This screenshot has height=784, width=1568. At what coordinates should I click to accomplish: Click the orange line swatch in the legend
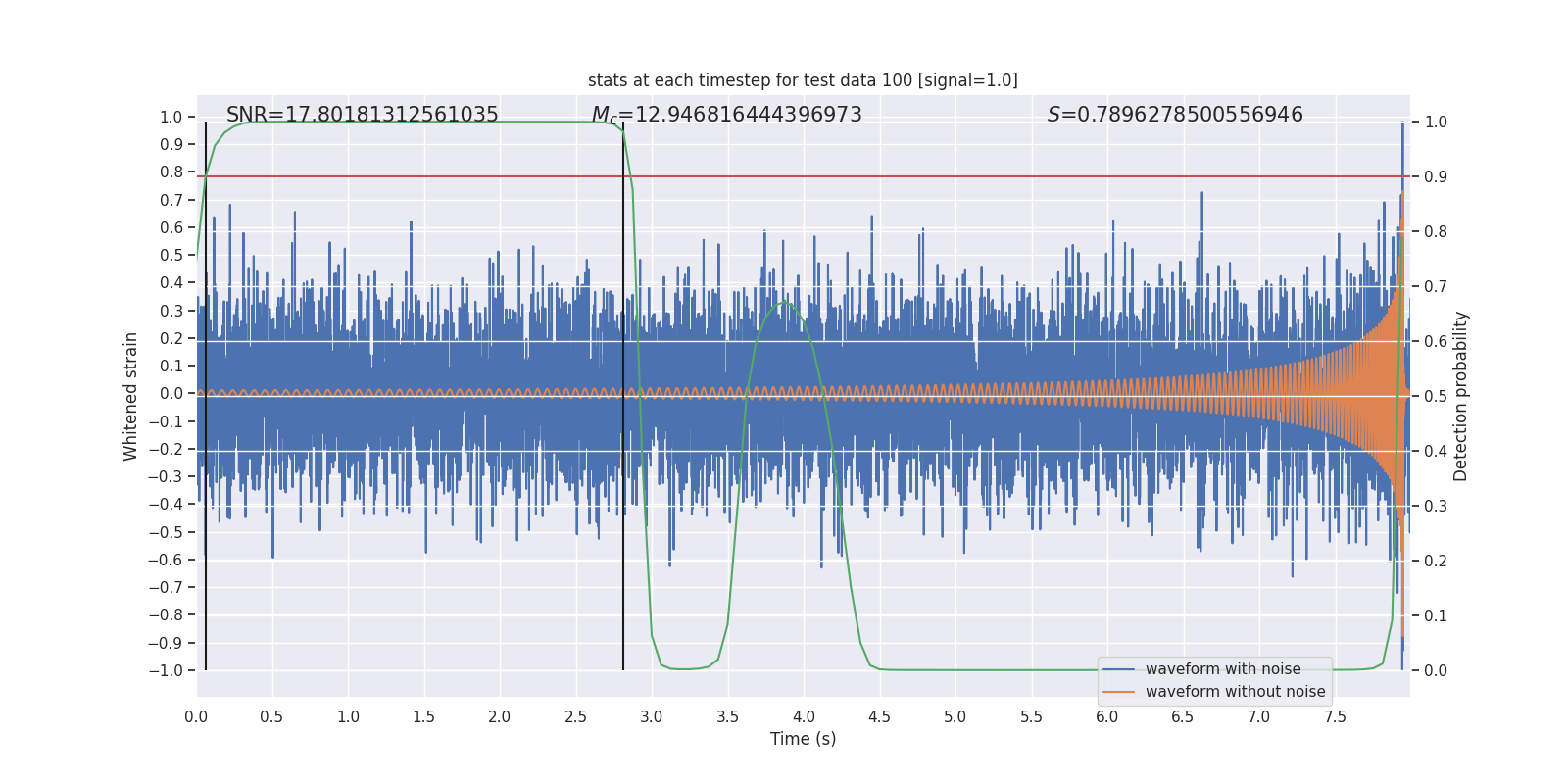[1118, 692]
